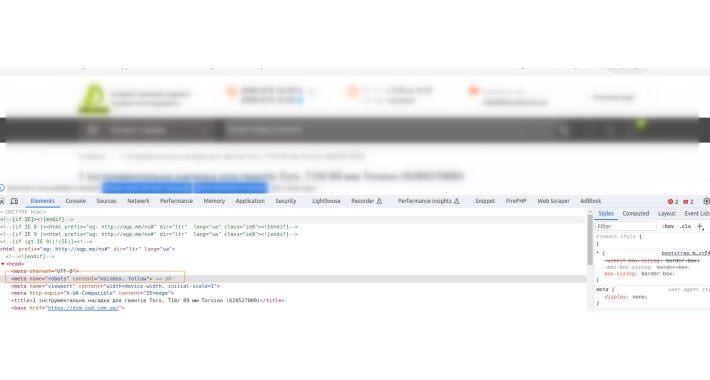Open the Performance tab
710x380 pixels.
point(176,201)
